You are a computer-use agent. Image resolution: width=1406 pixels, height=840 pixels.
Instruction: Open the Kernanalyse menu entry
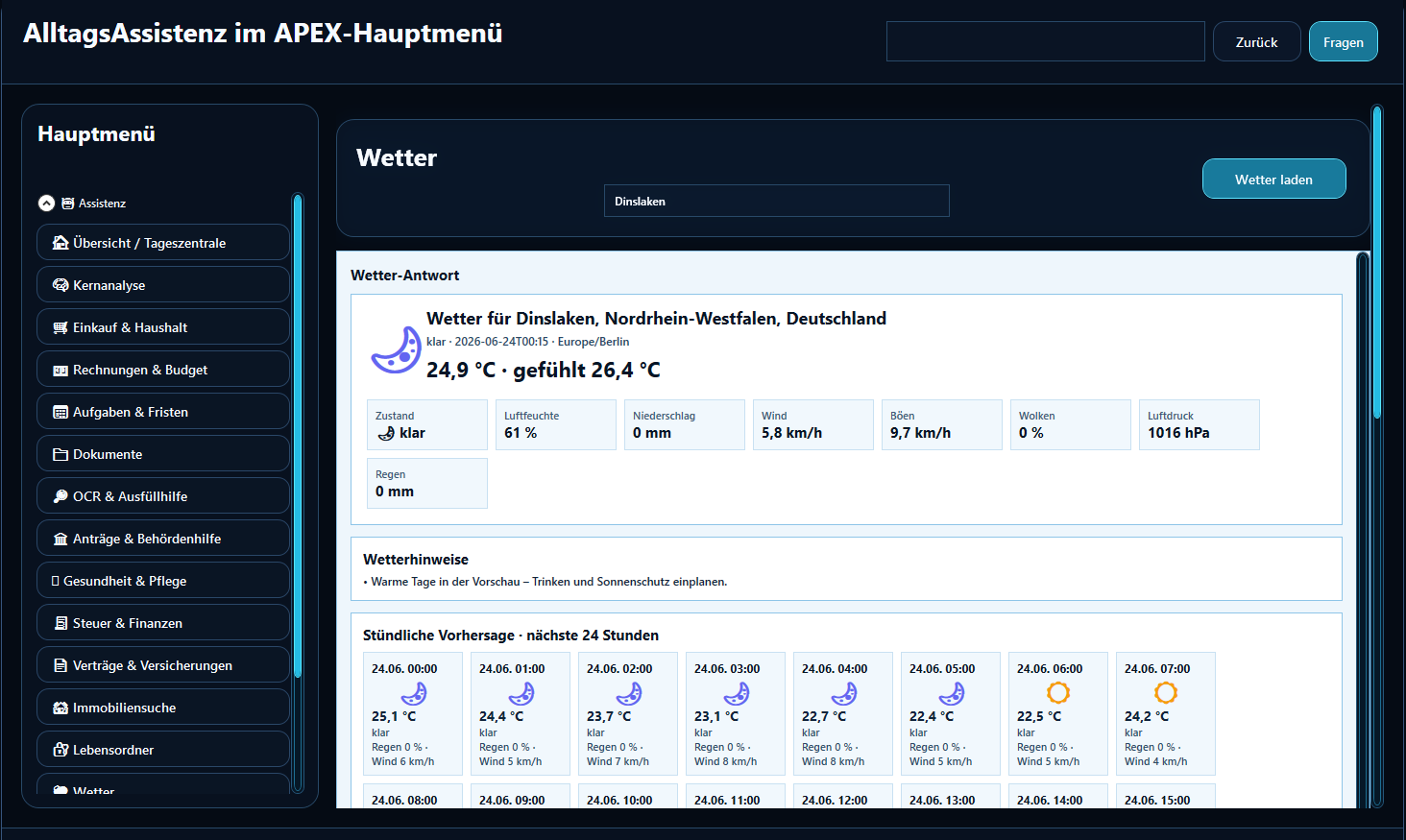coord(163,285)
